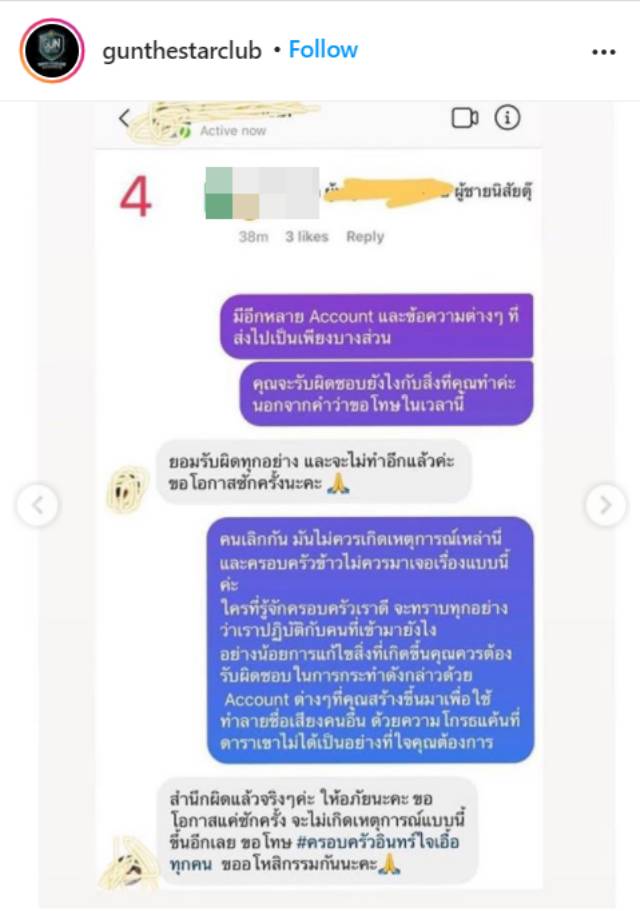Screen dimensions: 640x911
Task: Follow the gunthestarclub account
Action: pyautogui.click(x=323, y=49)
